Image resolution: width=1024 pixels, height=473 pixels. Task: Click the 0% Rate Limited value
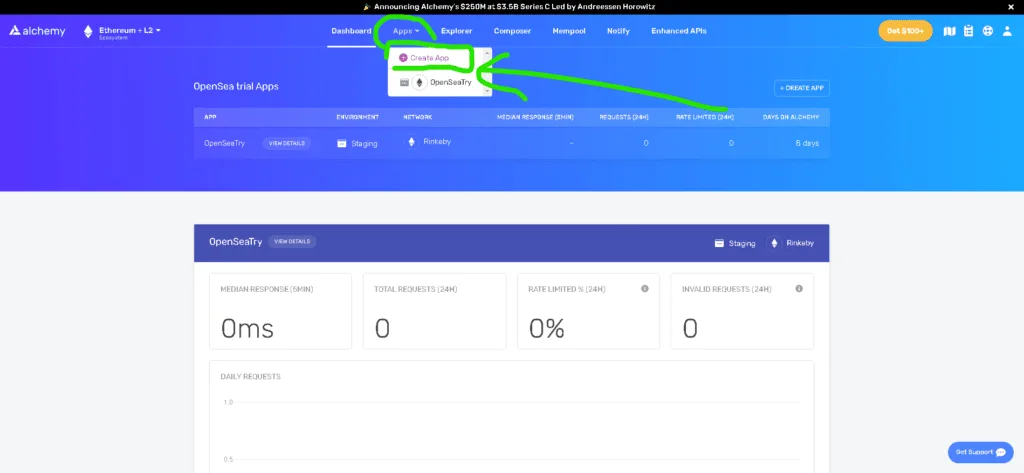(547, 329)
